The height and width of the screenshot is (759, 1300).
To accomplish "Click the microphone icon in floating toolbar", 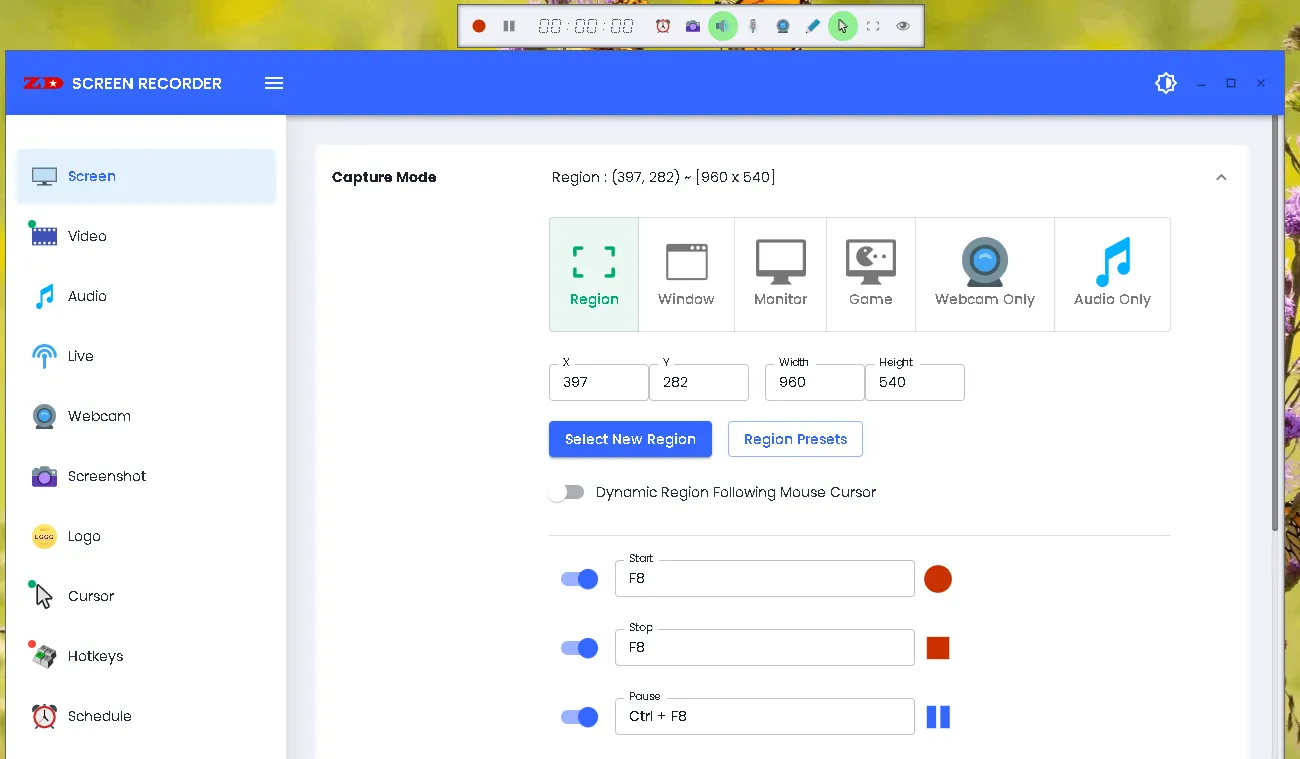I will [753, 26].
